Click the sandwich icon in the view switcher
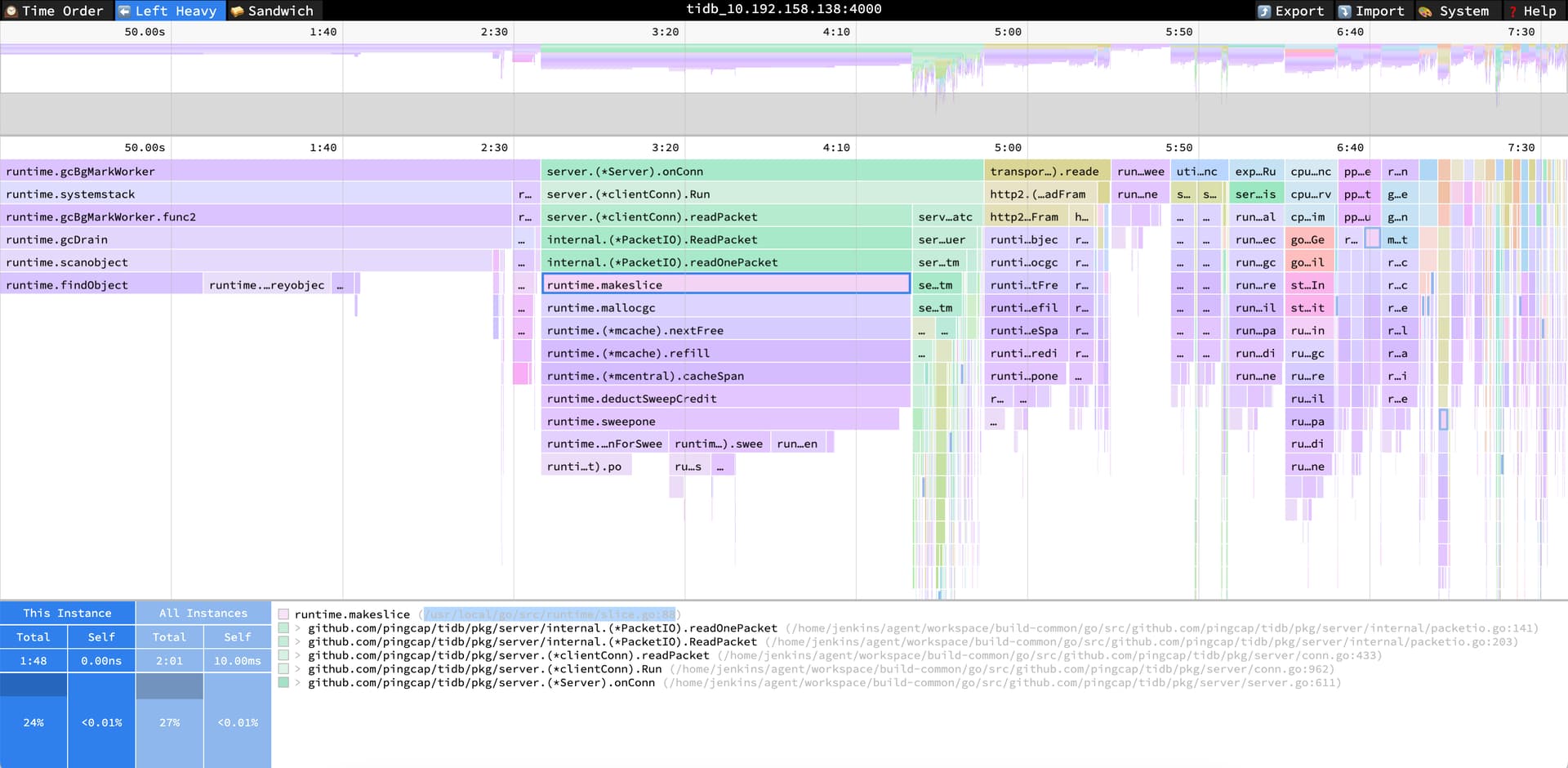 click(x=238, y=11)
